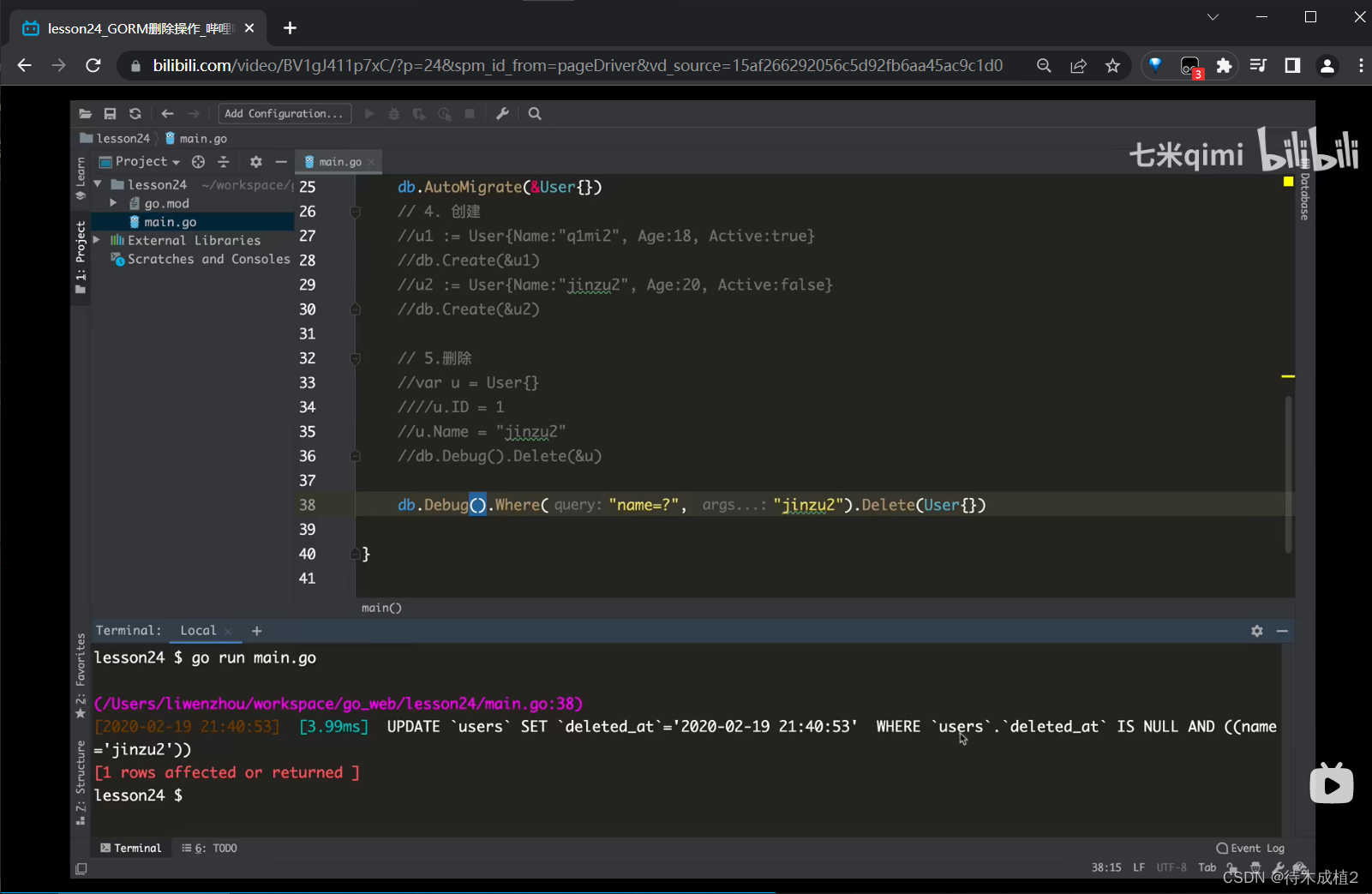
Task: Toggle fold marker at line 32
Action: click(x=355, y=358)
